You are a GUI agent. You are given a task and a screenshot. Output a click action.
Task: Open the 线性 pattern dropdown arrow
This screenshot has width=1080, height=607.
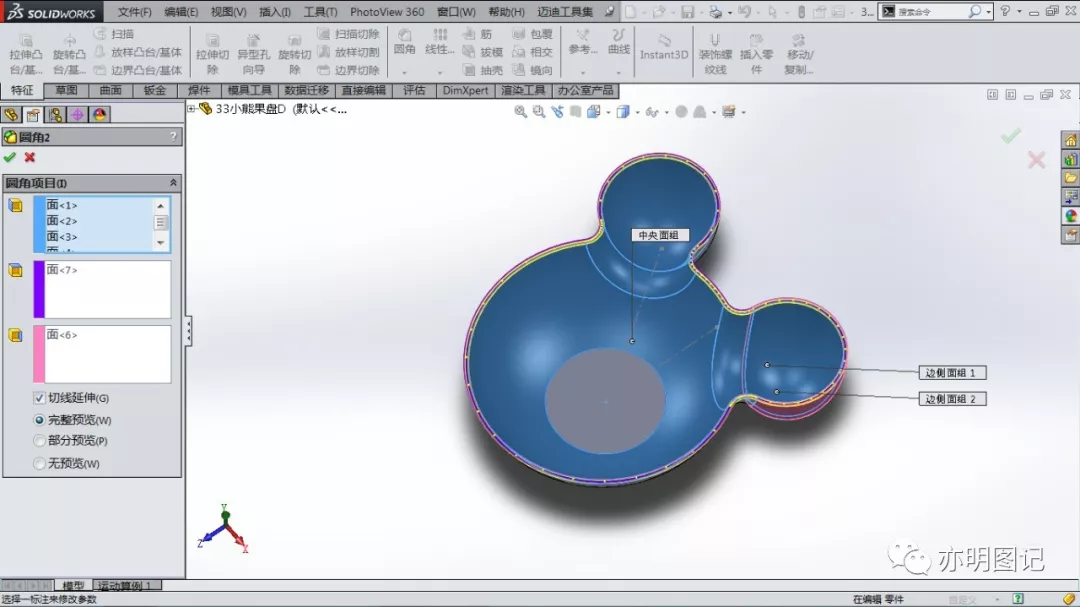pyautogui.click(x=439, y=72)
